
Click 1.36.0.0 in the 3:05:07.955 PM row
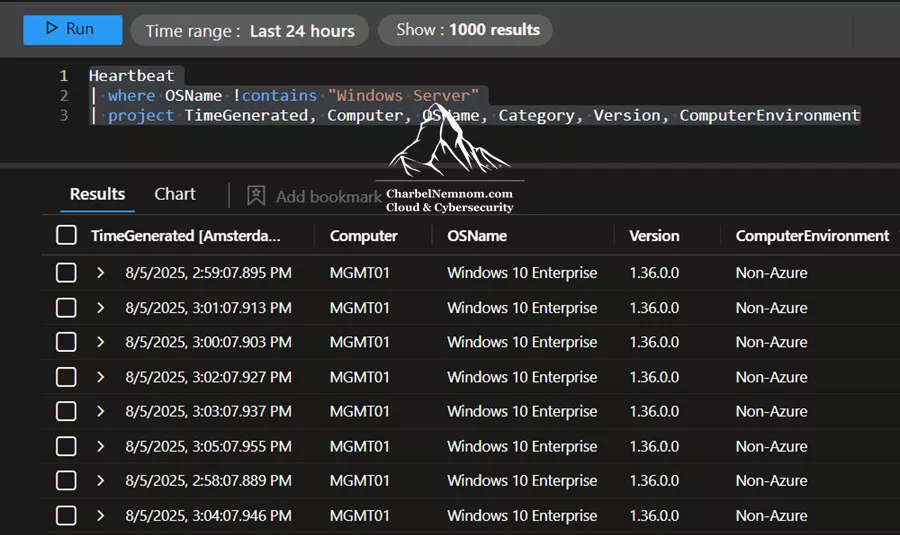(654, 446)
